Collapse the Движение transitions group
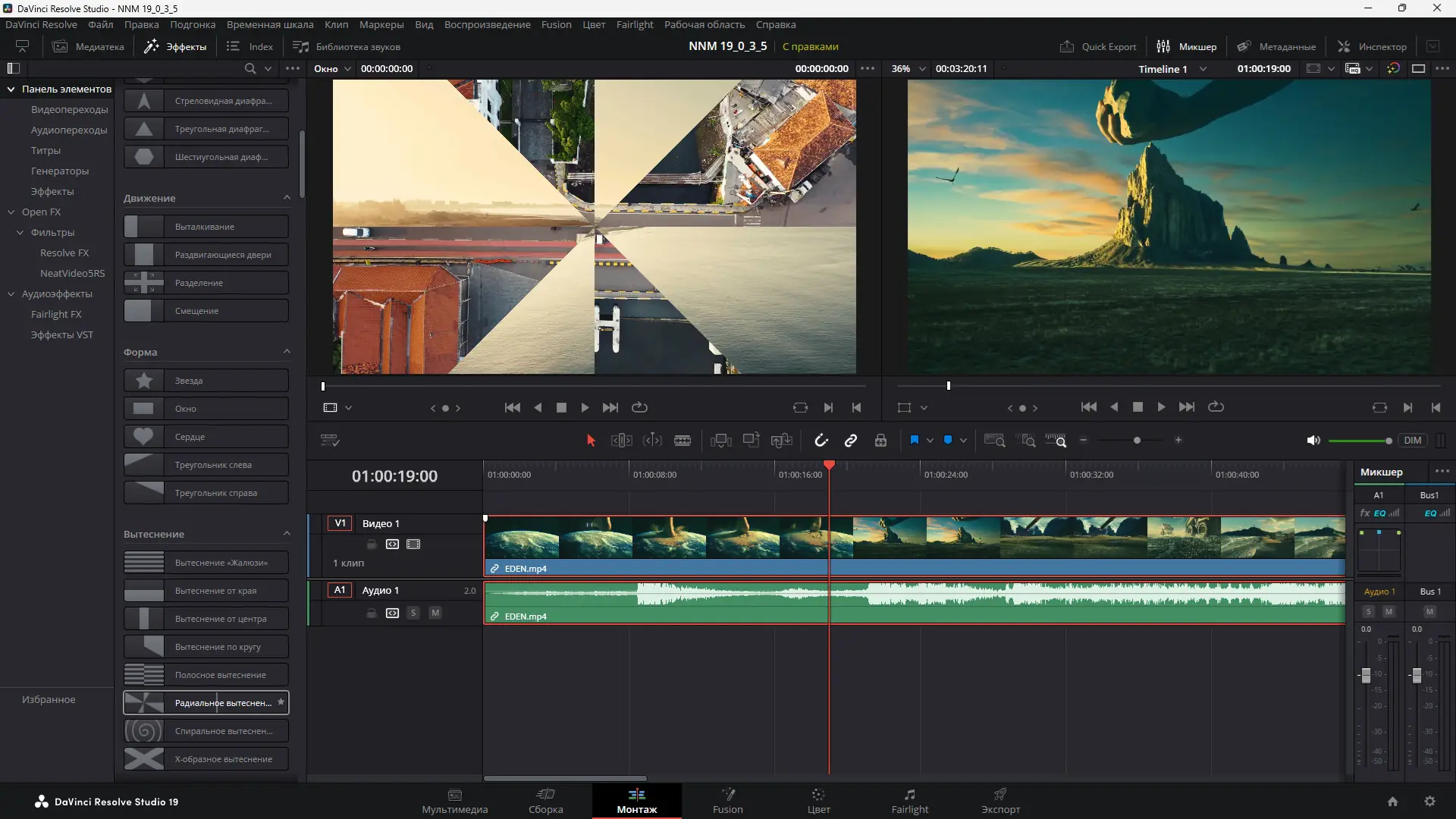1456x819 pixels. pyautogui.click(x=287, y=198)
